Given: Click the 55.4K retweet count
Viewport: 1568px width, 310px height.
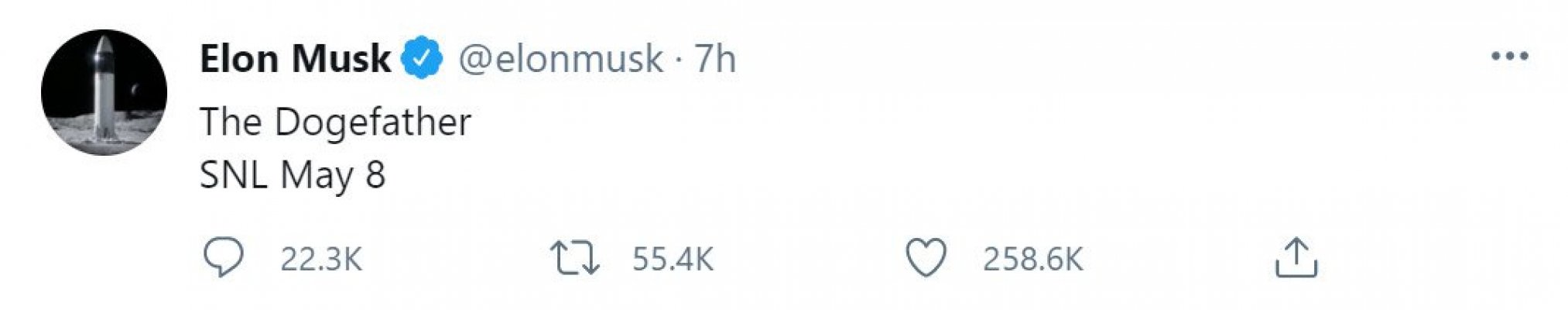Looking at the screenshot, I should (x=673, y=259).
